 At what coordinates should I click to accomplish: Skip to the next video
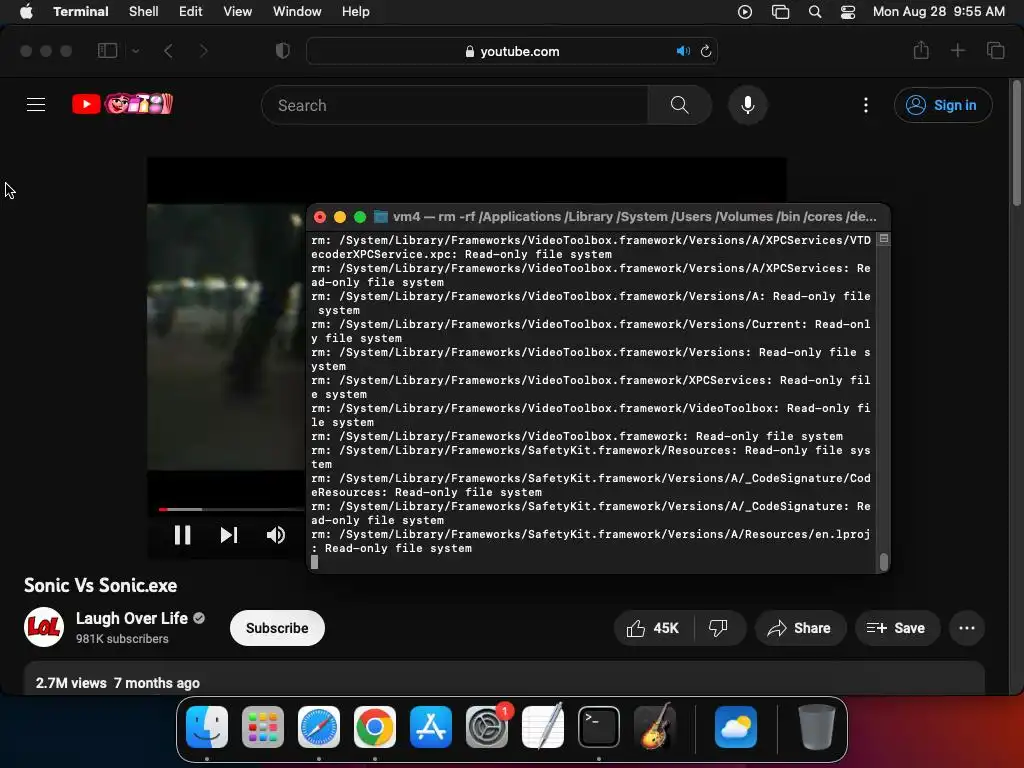(x=229, y=535)
